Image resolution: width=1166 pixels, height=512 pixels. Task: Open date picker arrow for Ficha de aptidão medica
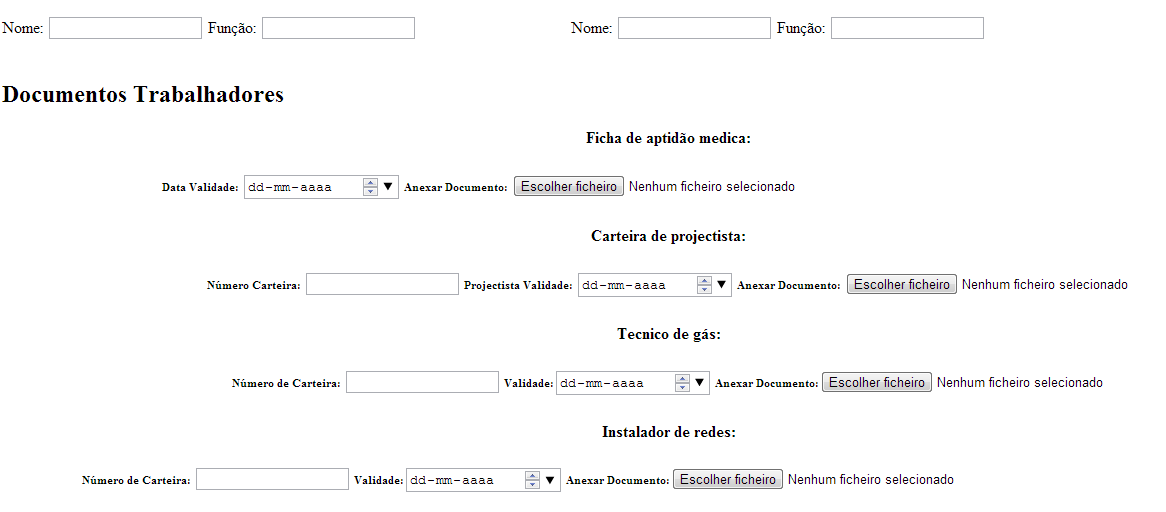(388, 186)
